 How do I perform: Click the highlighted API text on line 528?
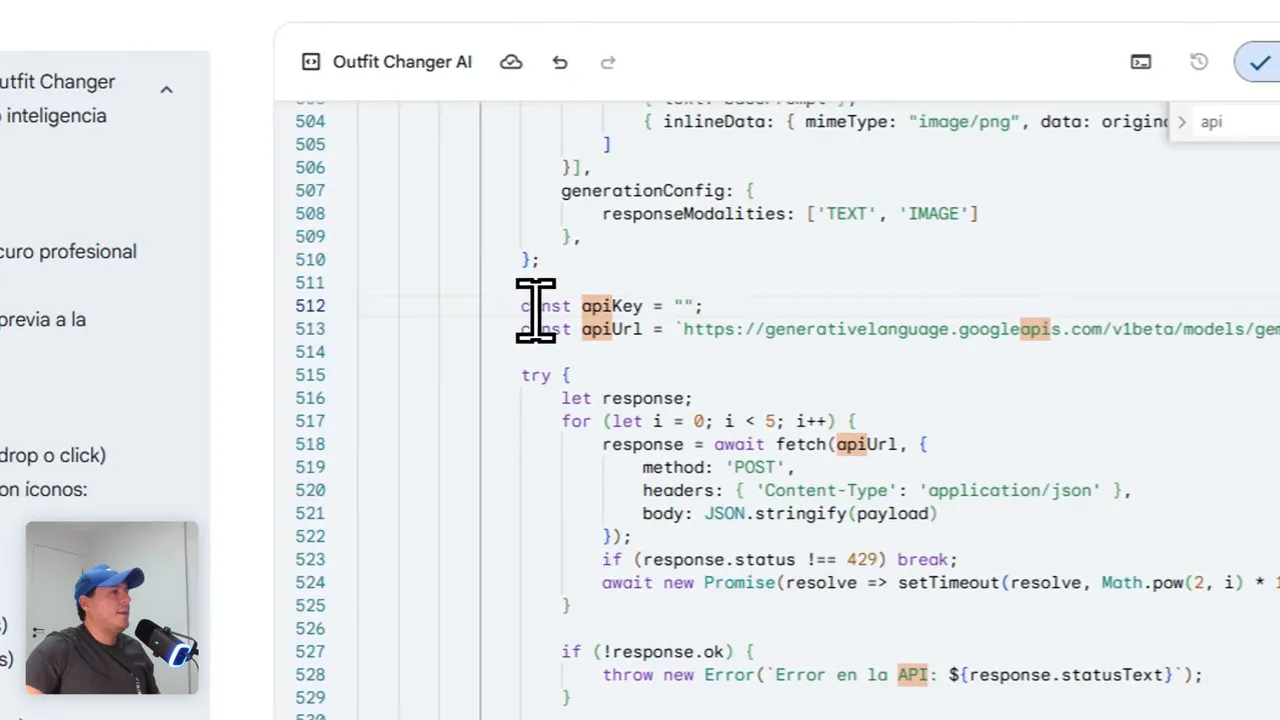911,675
